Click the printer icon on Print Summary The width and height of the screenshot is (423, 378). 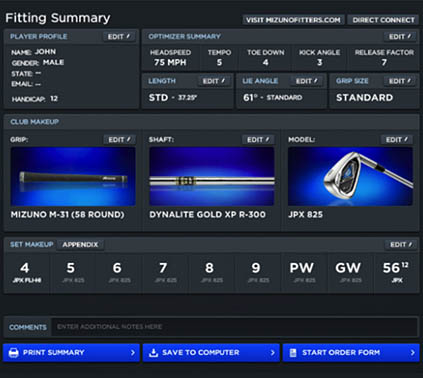tap(14, 353)
